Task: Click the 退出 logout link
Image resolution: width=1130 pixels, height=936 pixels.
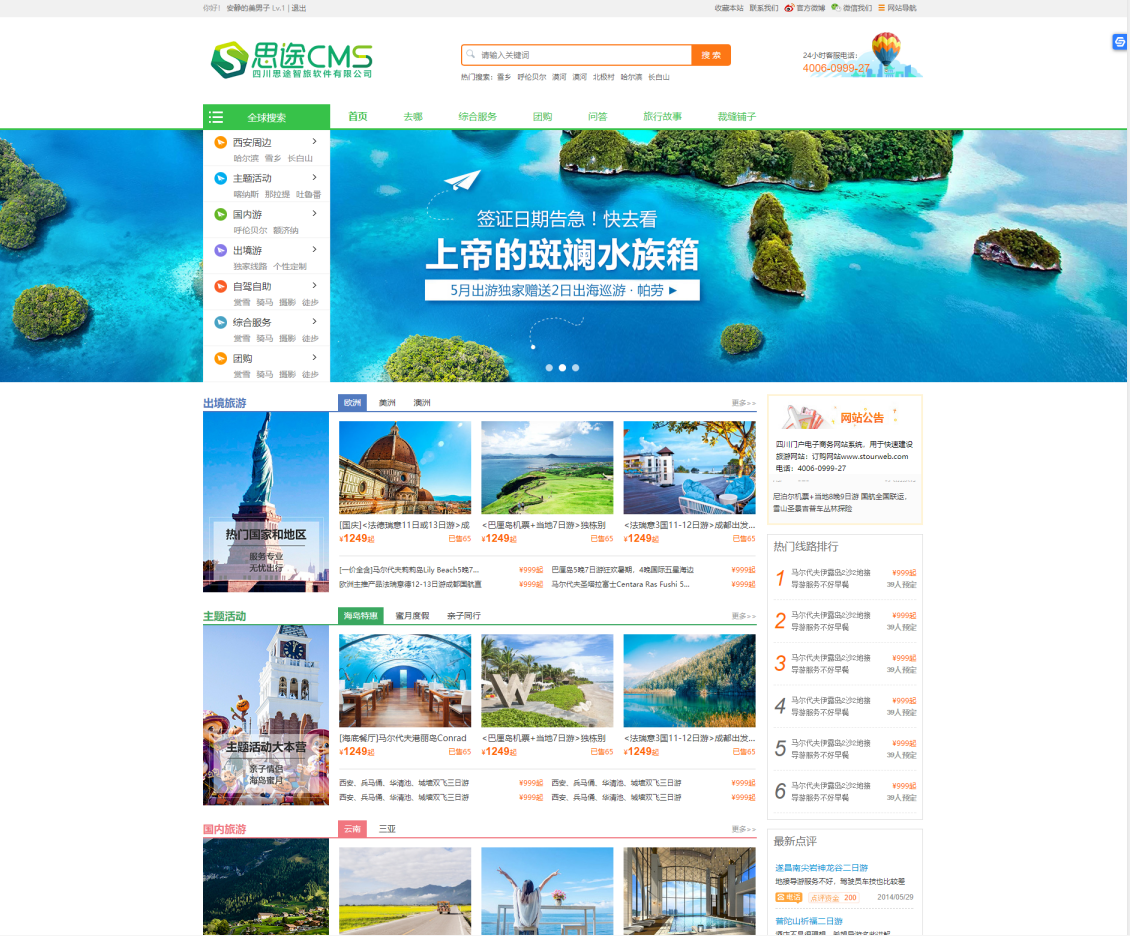Action: 299,8
